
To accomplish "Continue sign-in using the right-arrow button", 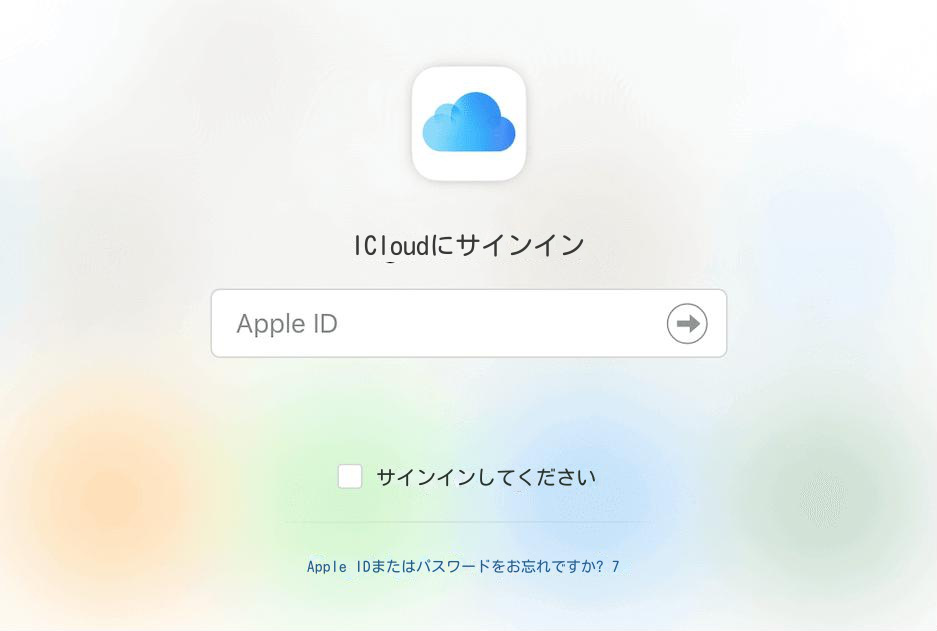I will coord(687,324).
